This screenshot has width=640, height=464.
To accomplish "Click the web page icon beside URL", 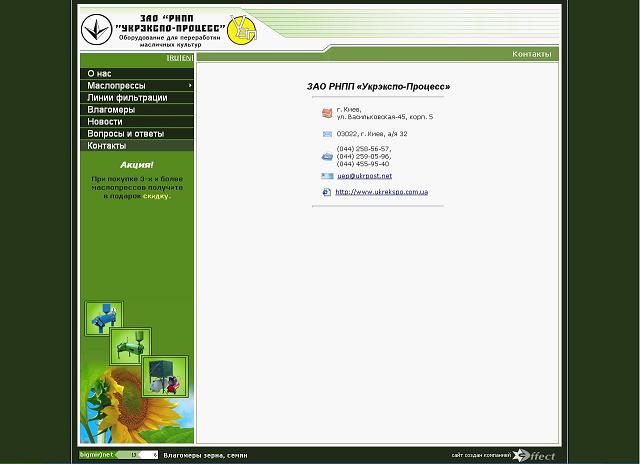I will (x=327, y=192).
